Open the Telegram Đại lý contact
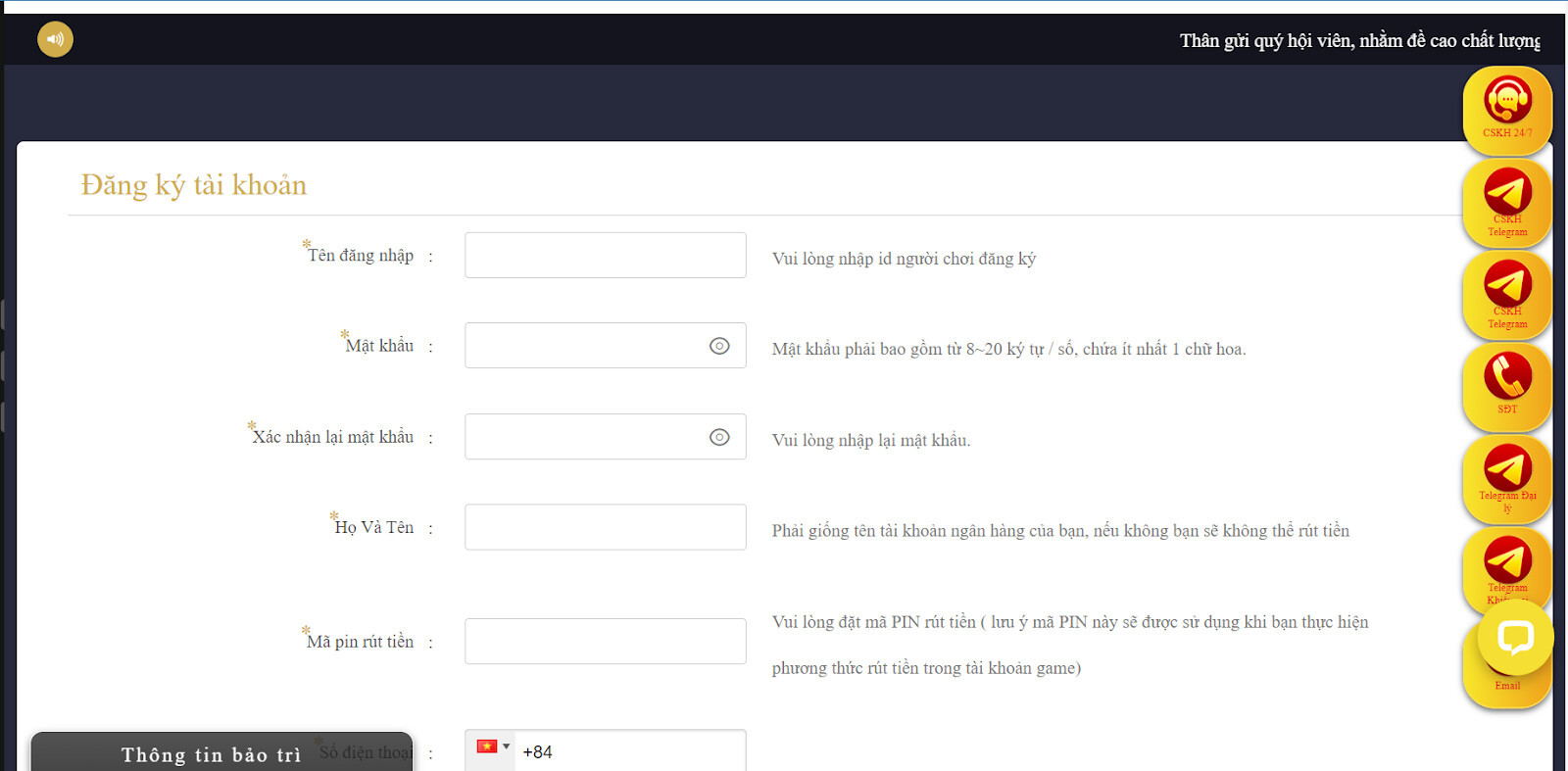Screen dimensions: 1568x771 (x=1507, y=474)
